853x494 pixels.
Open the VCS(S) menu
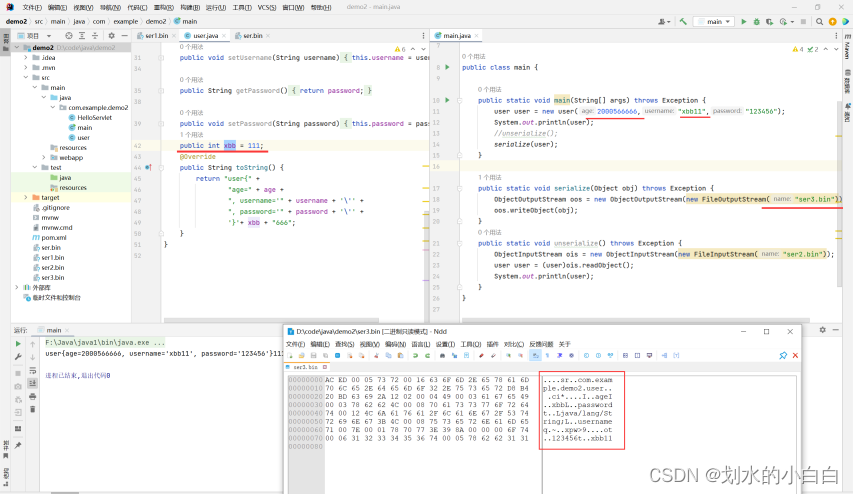[x=267, y=7]
